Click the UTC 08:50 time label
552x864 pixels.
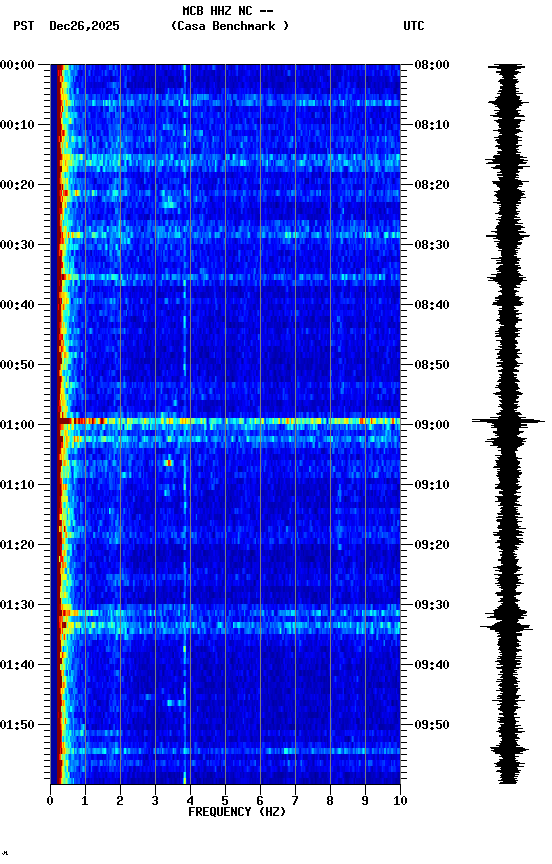pos(432,365)
